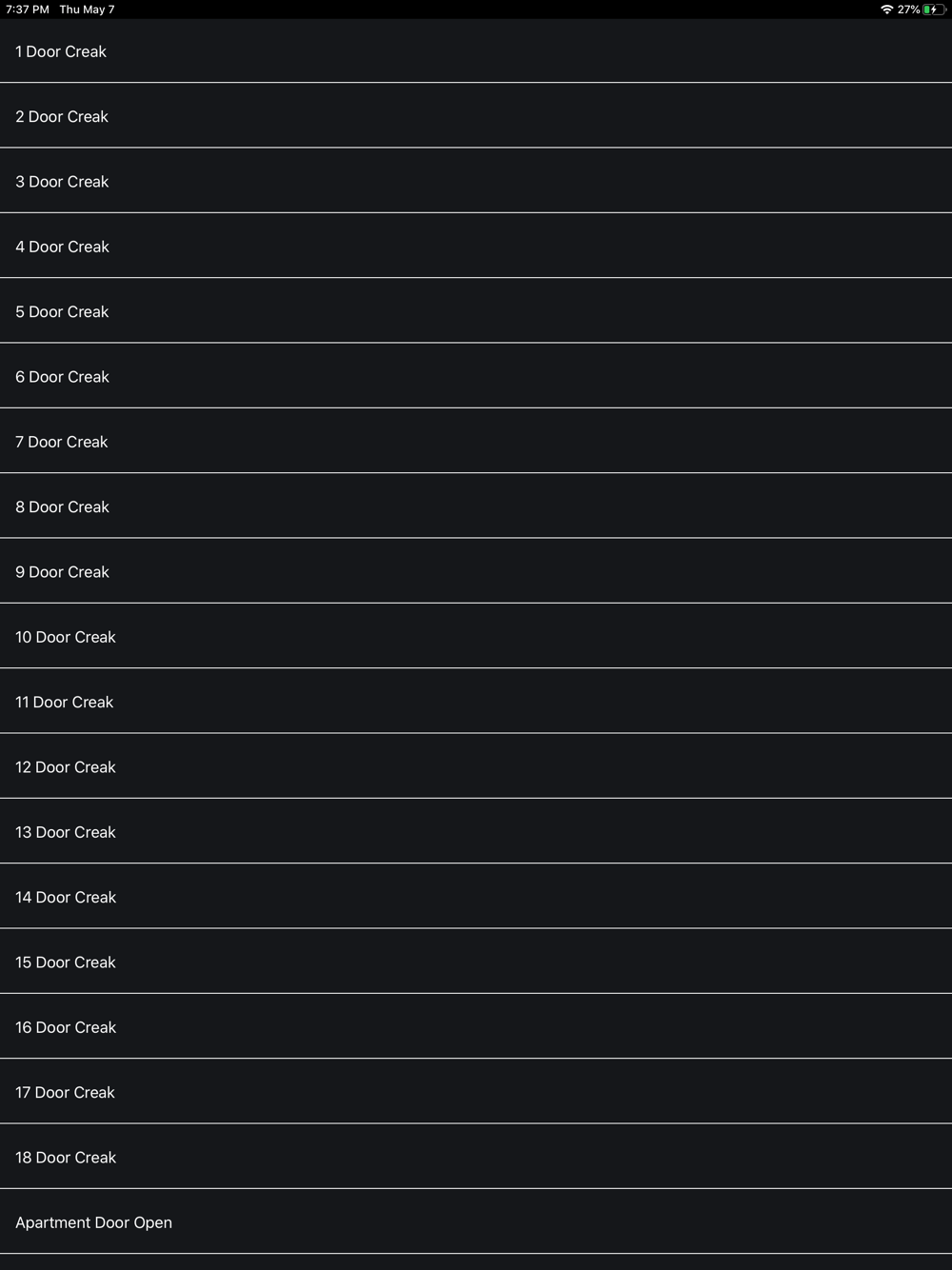The height and width of the screenshot is (1270, 952).
Task: Select the 14 Door Creak entry
Action: point(66,897)
